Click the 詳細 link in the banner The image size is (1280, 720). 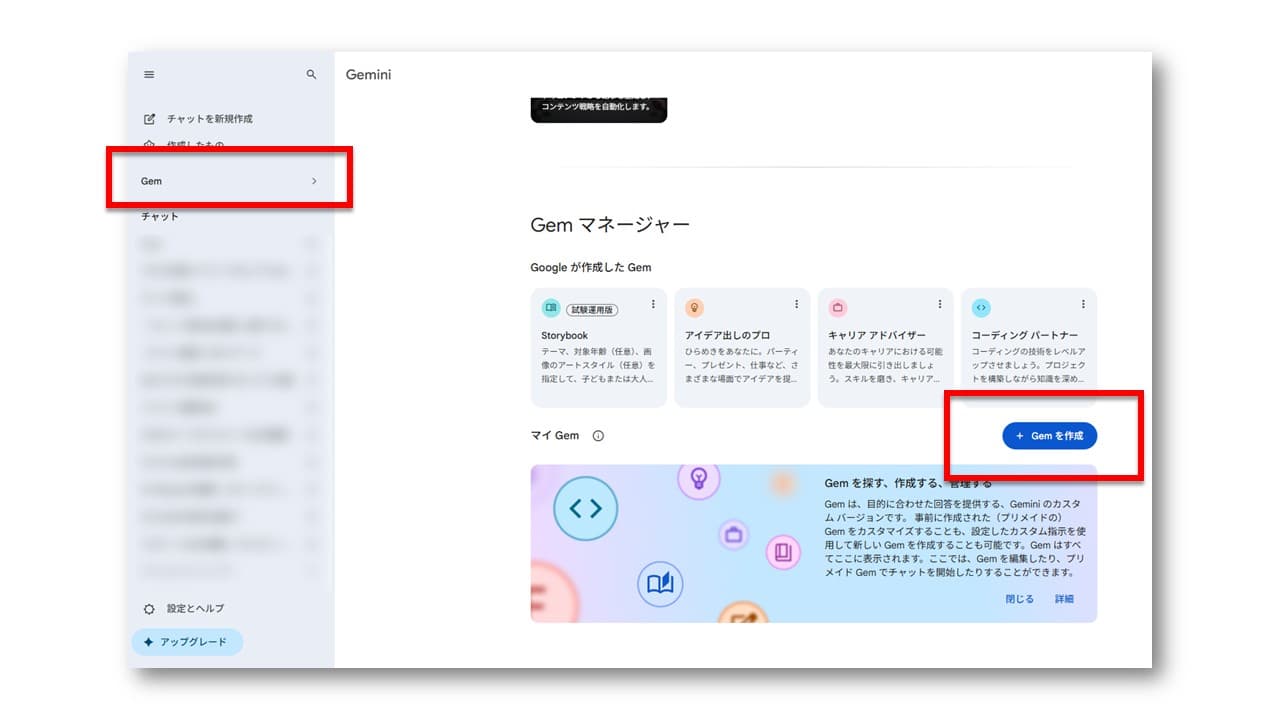[x=1064, y=598]
